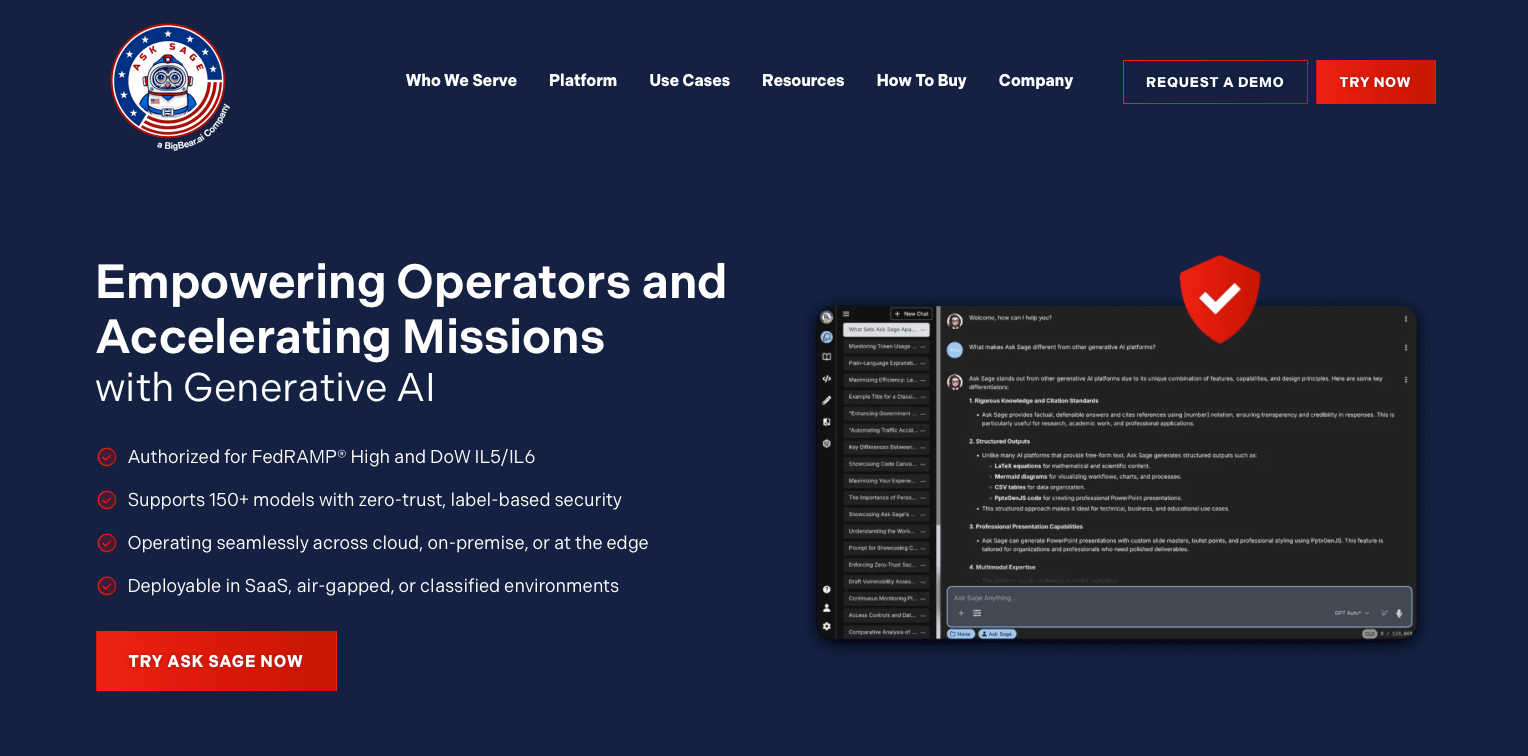
Task: Select the 'What Sets Ask Sage Apa...' chat
Action: pyautogui.click(x=886, y=329)
